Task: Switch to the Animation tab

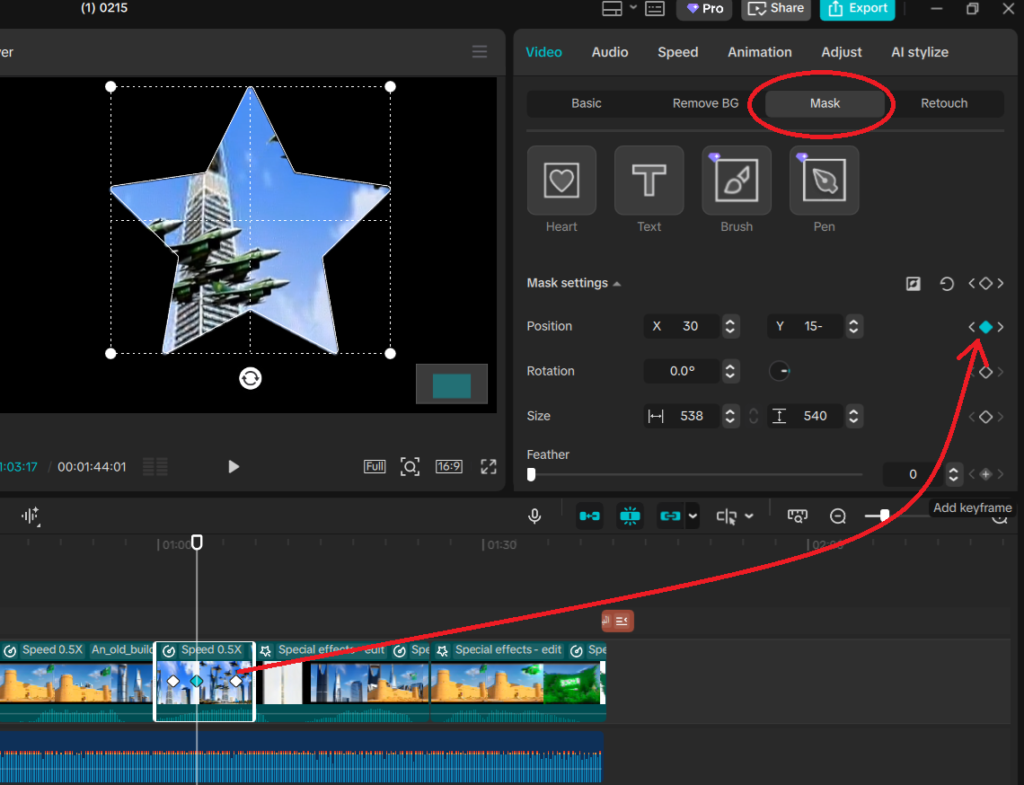Action: (759, 52)
